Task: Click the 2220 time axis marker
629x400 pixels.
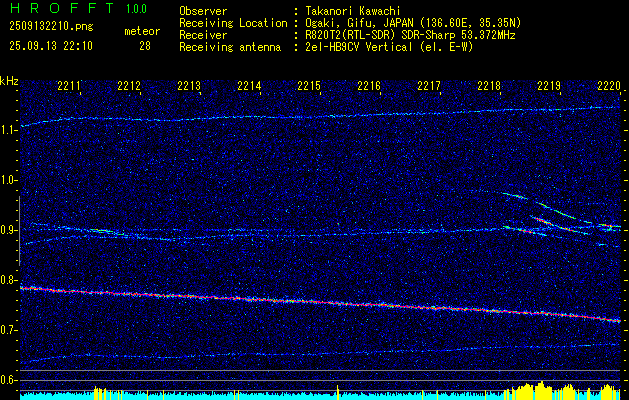Action: (x=609, y=85)
